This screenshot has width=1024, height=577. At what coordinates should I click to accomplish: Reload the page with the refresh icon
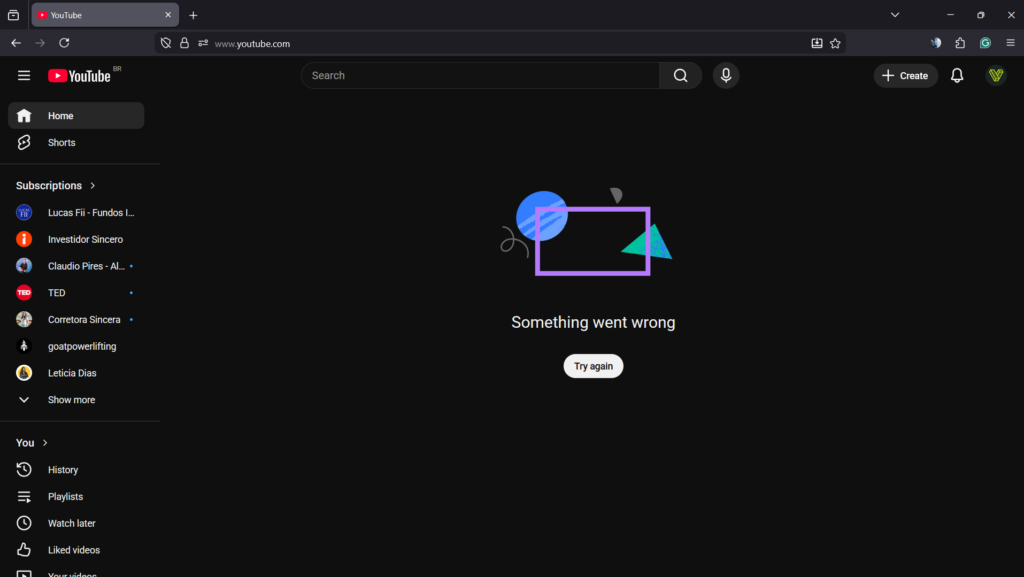click(x=64, y=43)
